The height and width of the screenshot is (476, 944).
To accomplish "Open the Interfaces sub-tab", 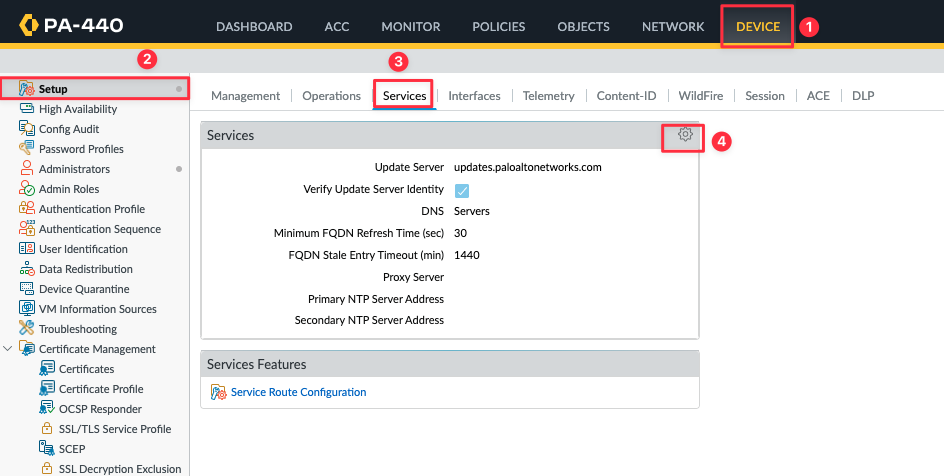I will point(474,96).
